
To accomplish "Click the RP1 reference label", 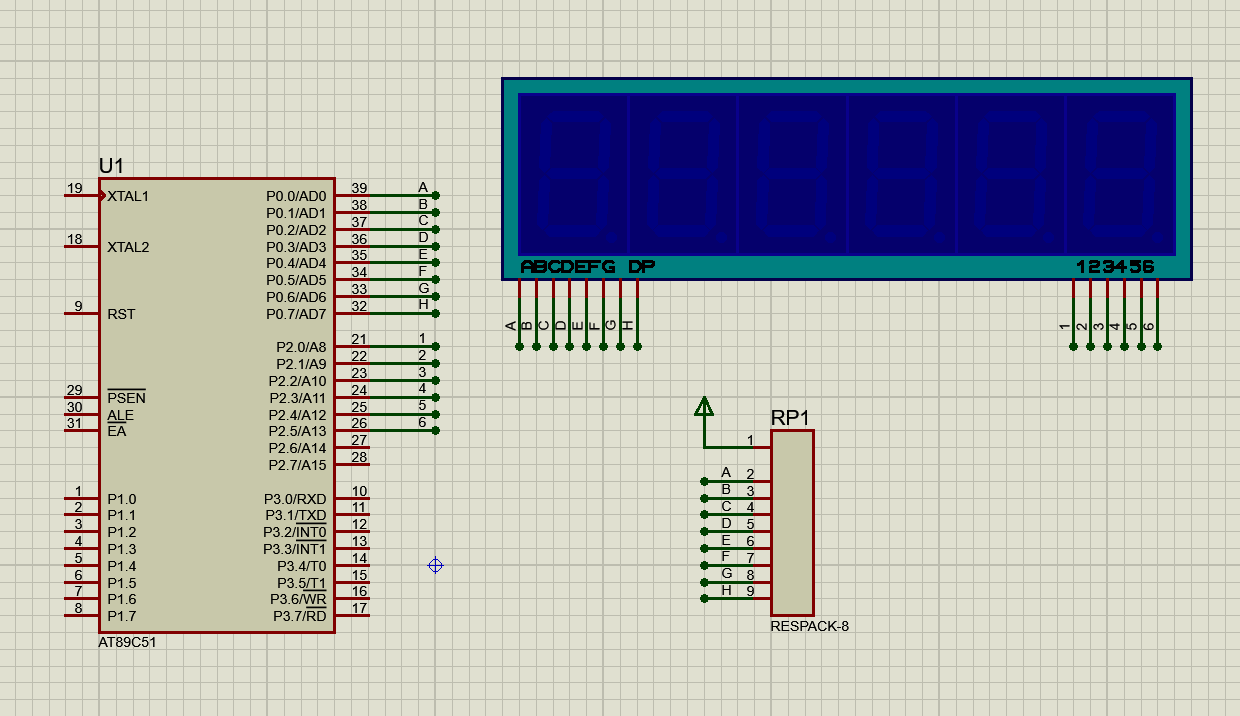I will click(790, 418).
